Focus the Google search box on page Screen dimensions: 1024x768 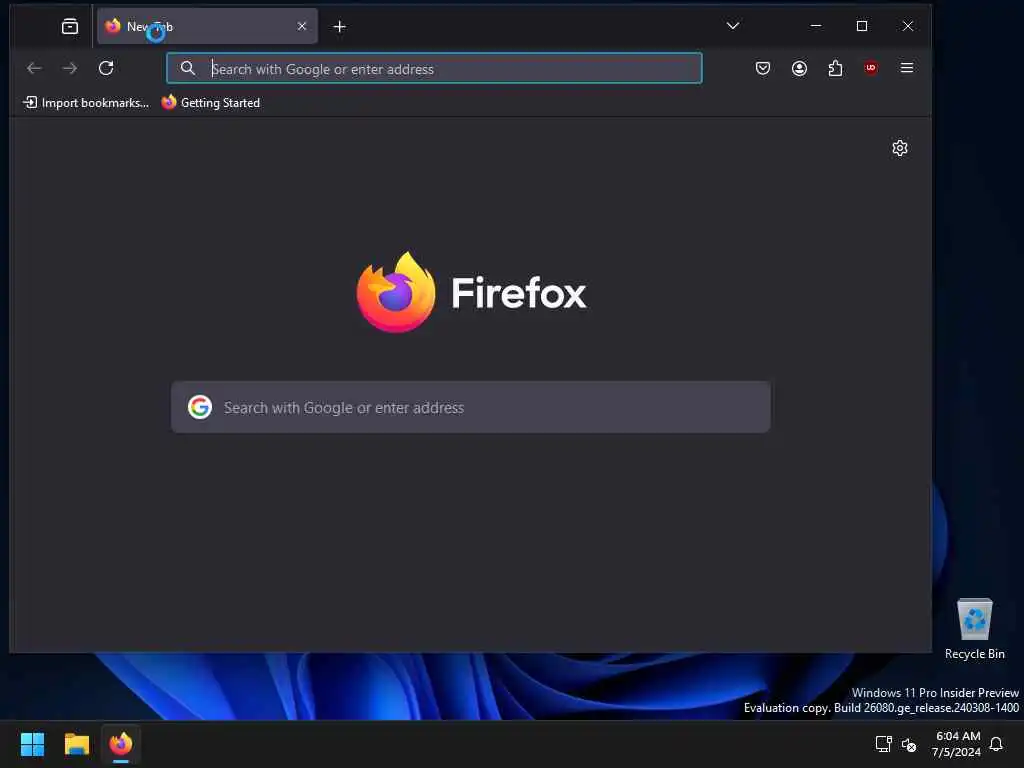pyautogui.click(x=471, y=407)
